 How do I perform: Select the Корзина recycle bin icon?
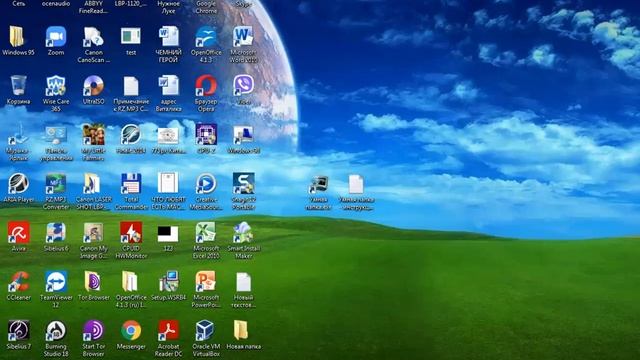tap(18, 86)
